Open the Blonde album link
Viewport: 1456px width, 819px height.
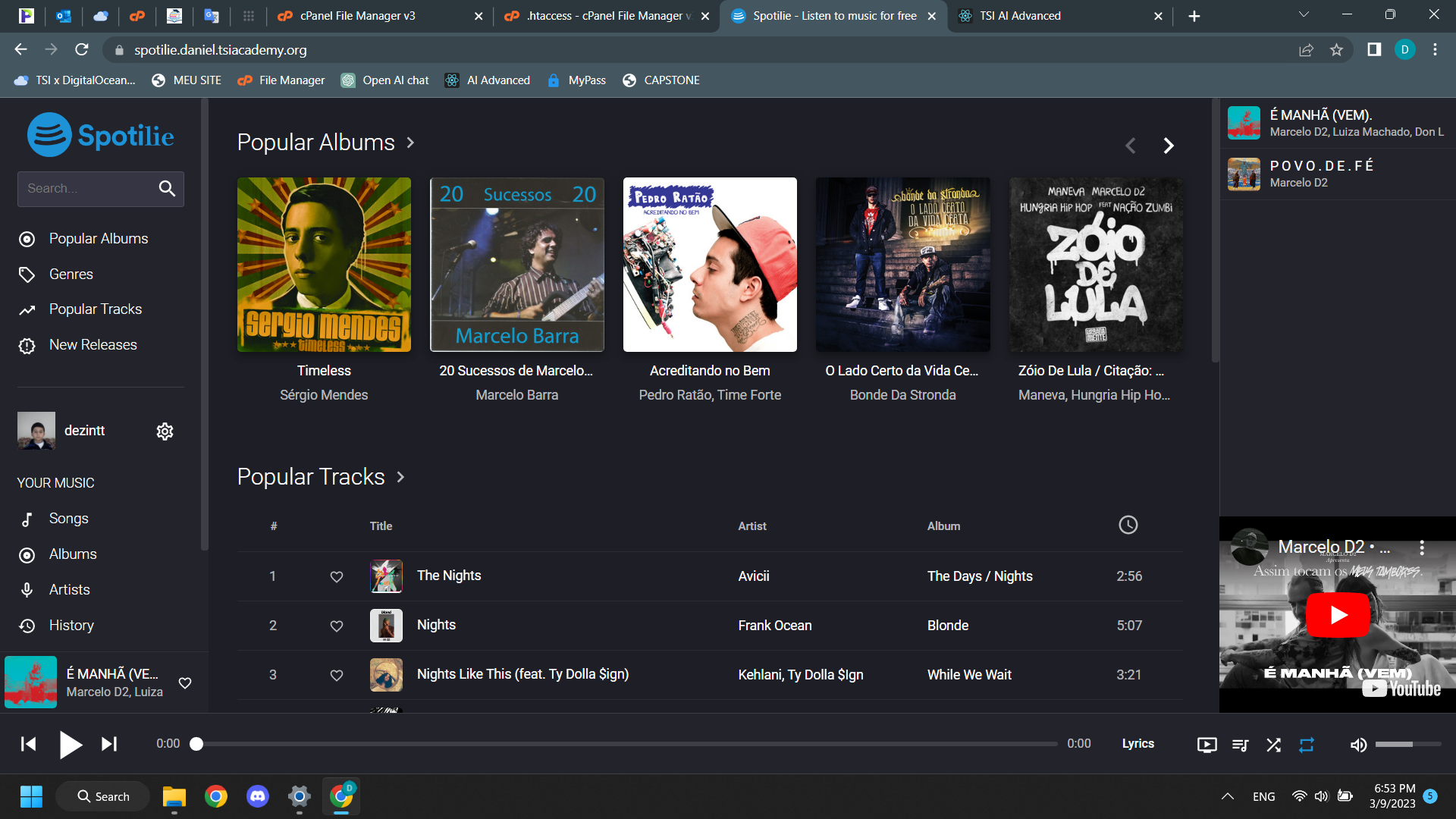[x=948, y=626]
